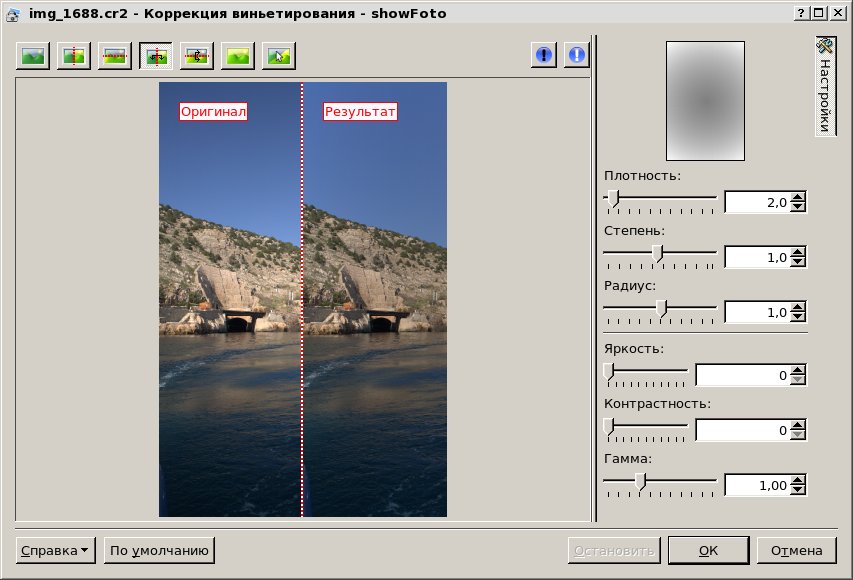This screenshot has height=580, width=853.
Task: Select duplicate vertical split preview icon
Action: pos(156,55)
